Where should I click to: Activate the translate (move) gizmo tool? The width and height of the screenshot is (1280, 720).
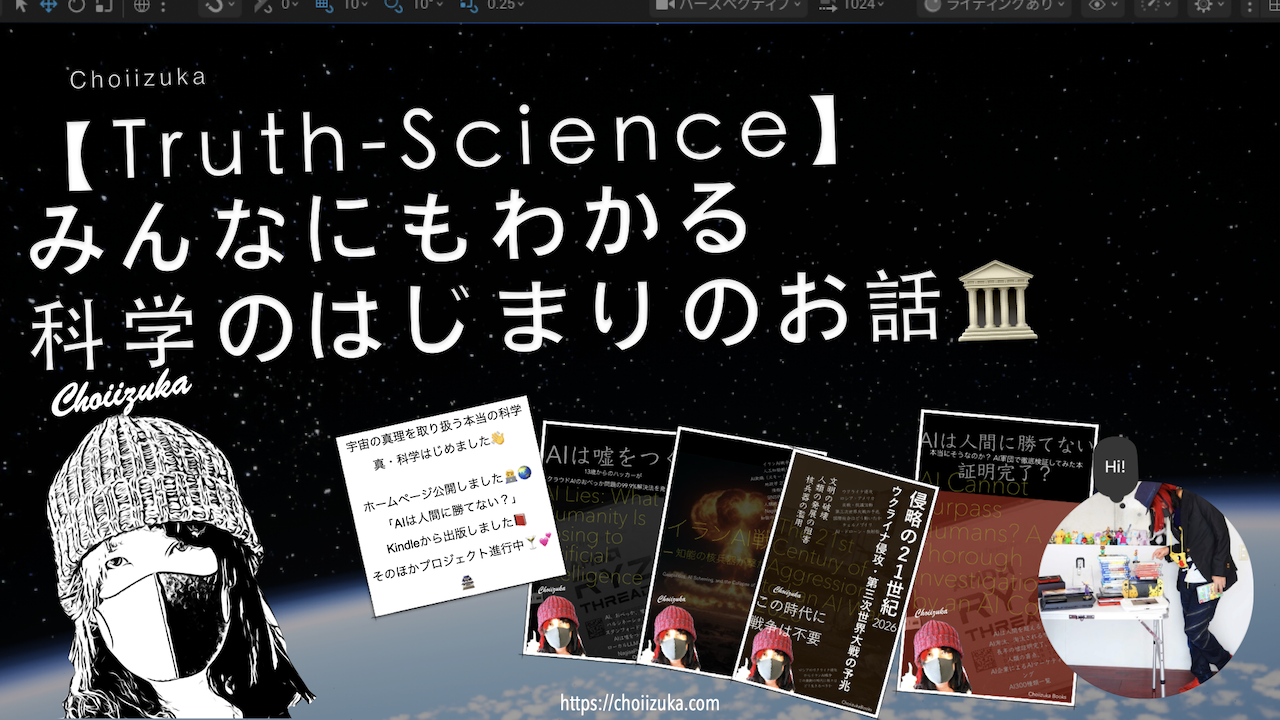point(47,5)
